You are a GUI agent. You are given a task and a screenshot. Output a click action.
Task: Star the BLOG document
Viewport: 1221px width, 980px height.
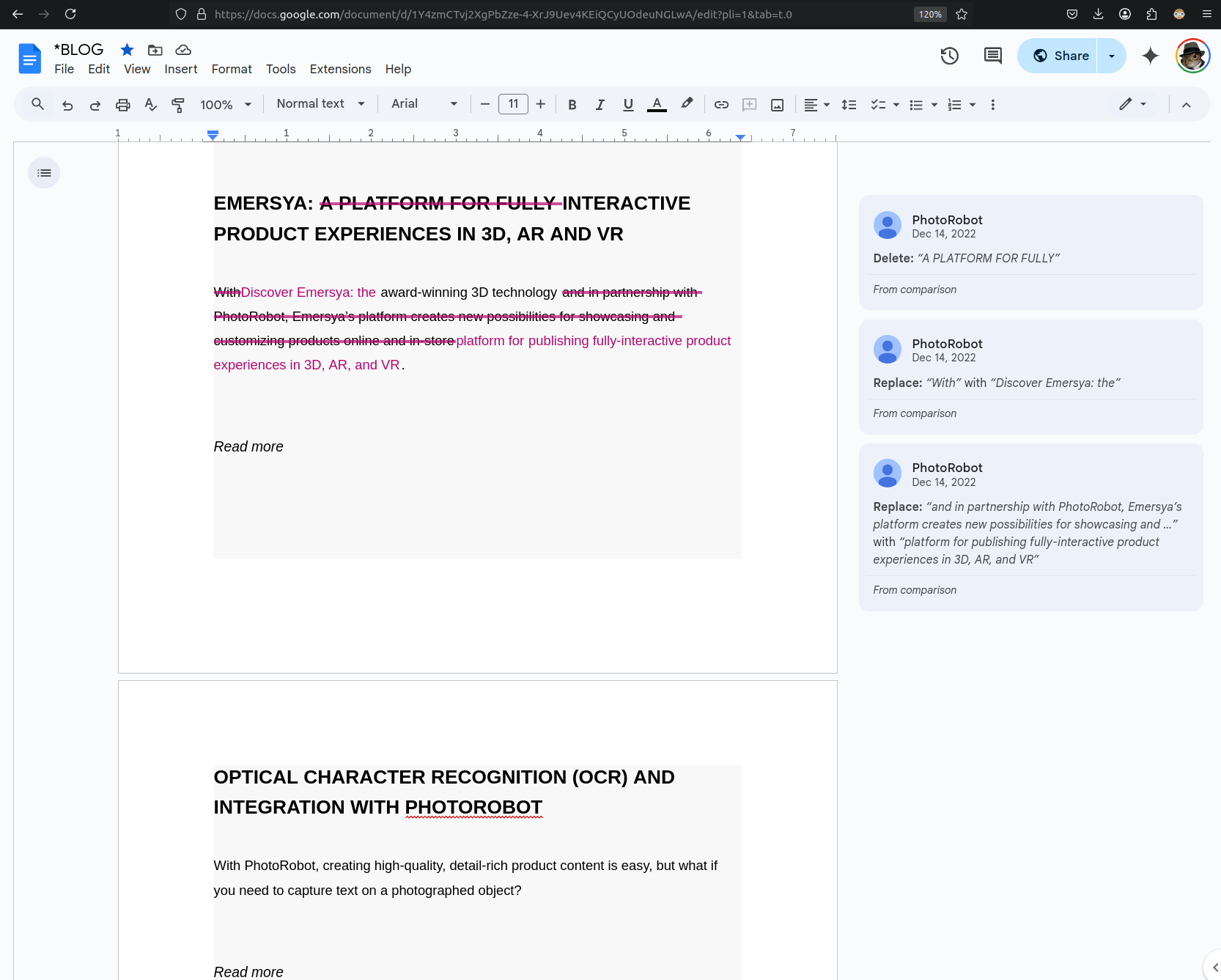(127, 50)
